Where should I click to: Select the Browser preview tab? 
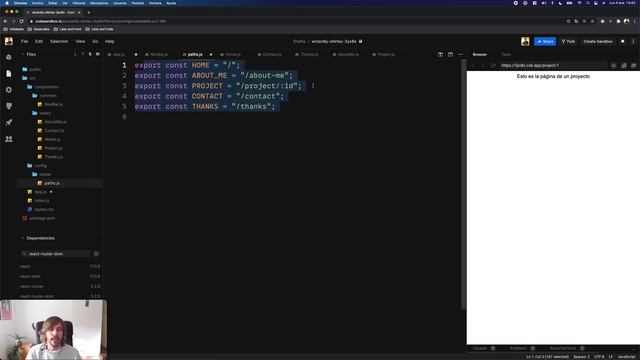480,54
